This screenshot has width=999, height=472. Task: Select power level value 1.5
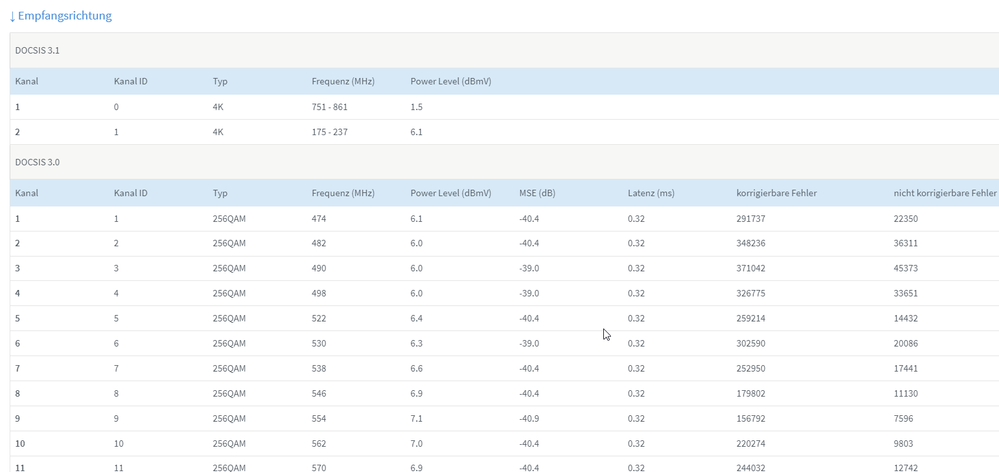(x=416, y=107)
